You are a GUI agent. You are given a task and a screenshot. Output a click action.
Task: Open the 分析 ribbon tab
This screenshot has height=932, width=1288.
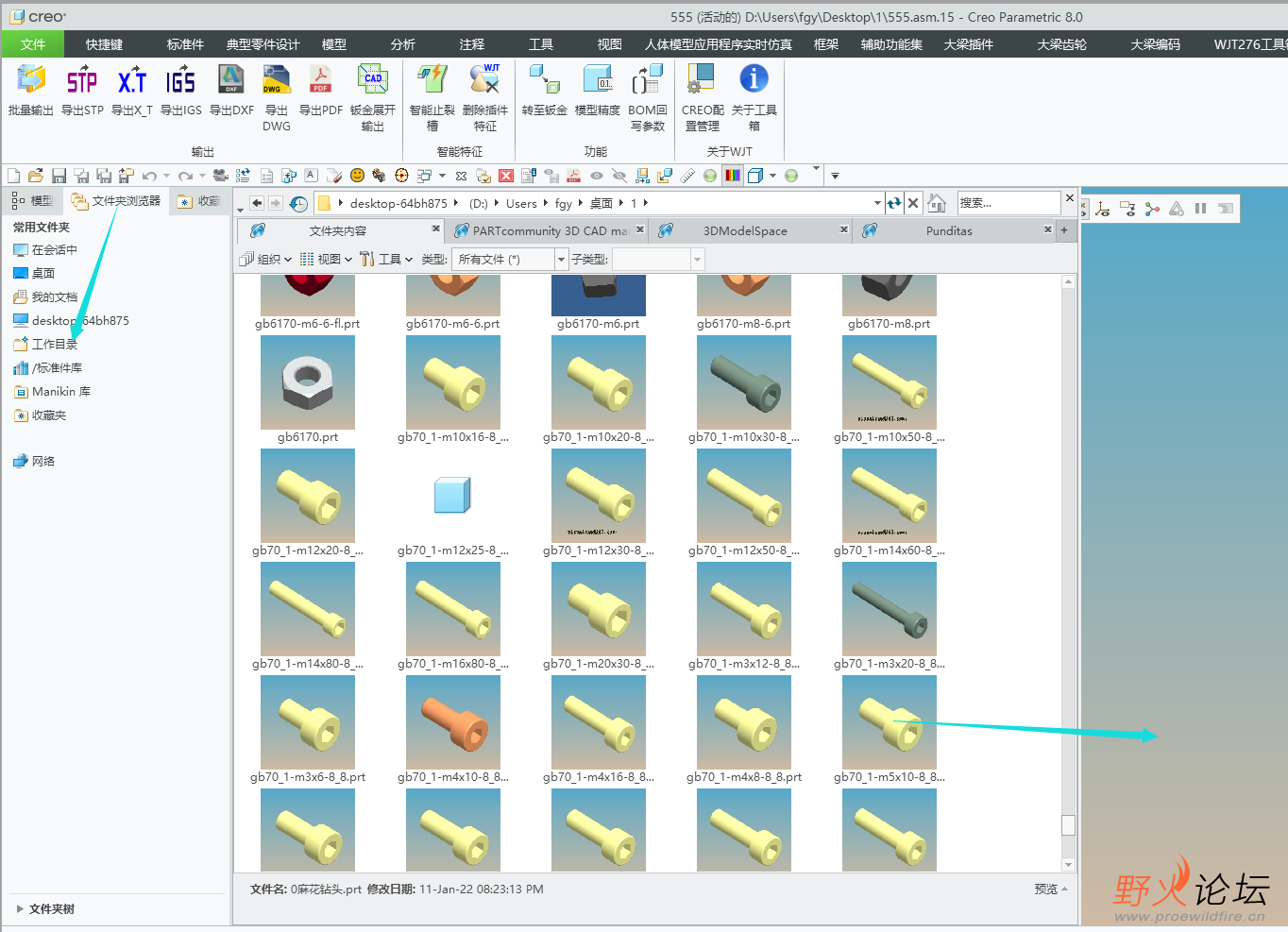click(403, 44)
